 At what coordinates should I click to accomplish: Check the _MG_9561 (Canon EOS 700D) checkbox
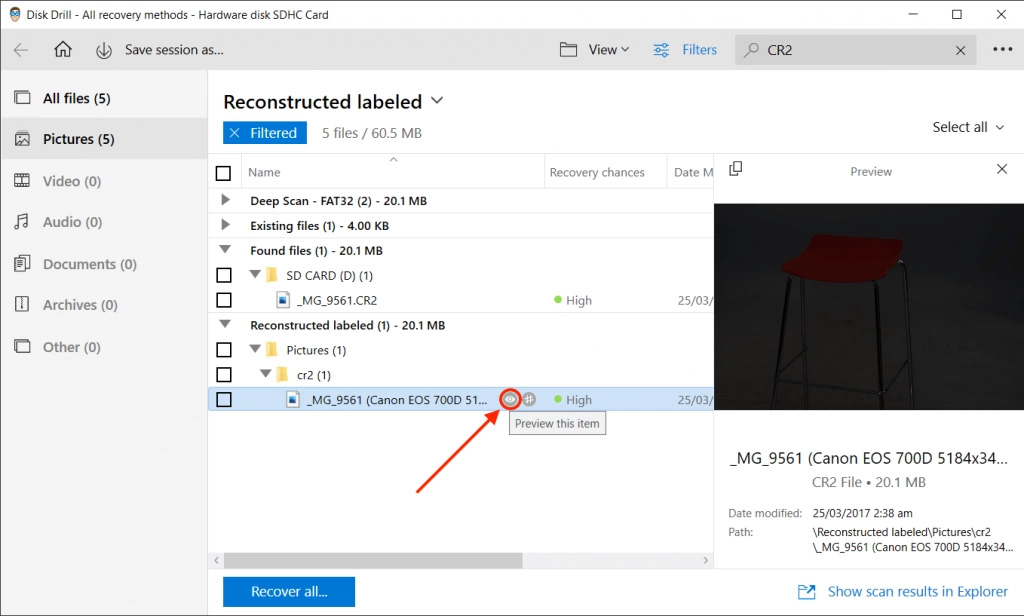(223, 399)
